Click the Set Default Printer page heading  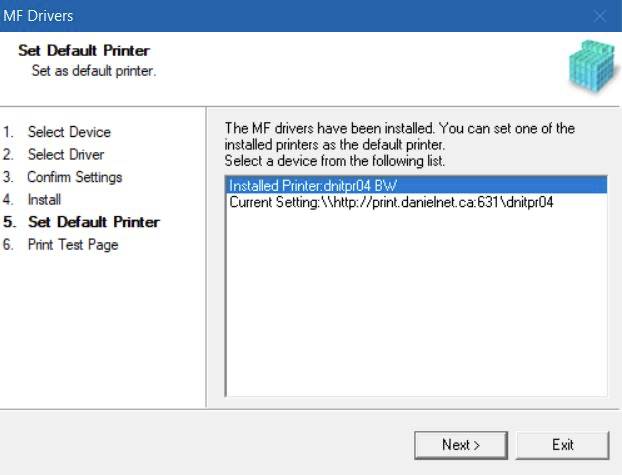pyautogui.click(x=84, y=51)
